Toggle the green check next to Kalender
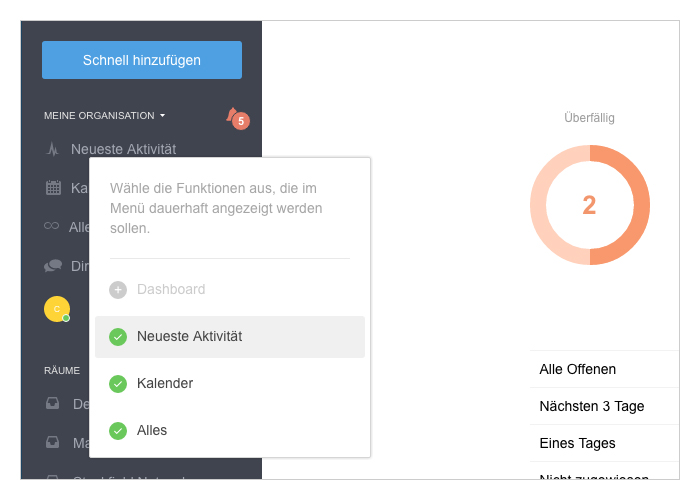Screen dimensions: 700x500 coord(118,384)
